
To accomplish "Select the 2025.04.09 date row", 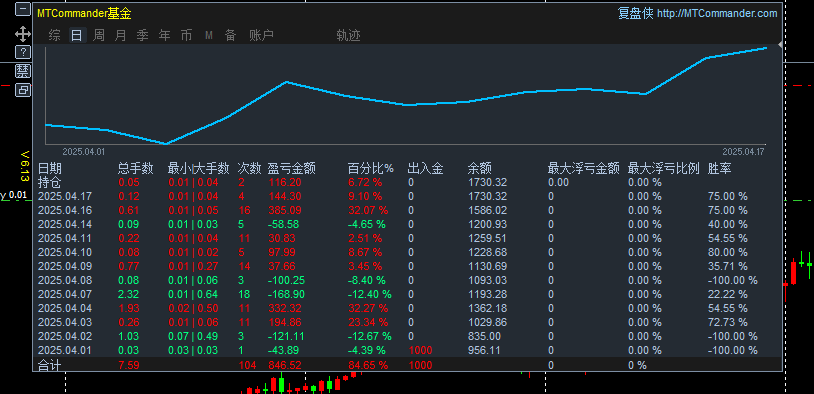I will click(65, 266).
